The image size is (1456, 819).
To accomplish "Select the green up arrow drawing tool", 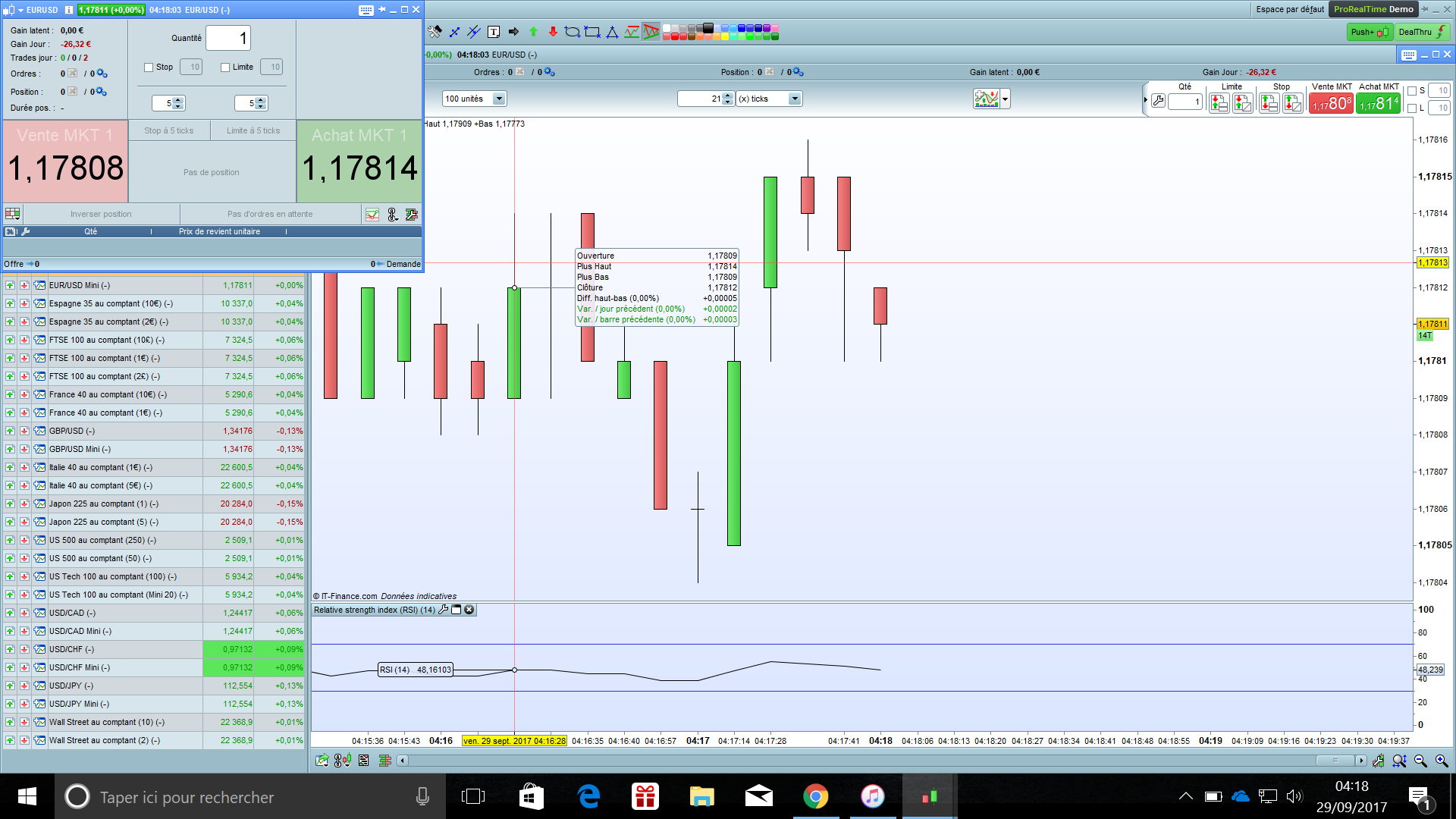I will [533, 32].
